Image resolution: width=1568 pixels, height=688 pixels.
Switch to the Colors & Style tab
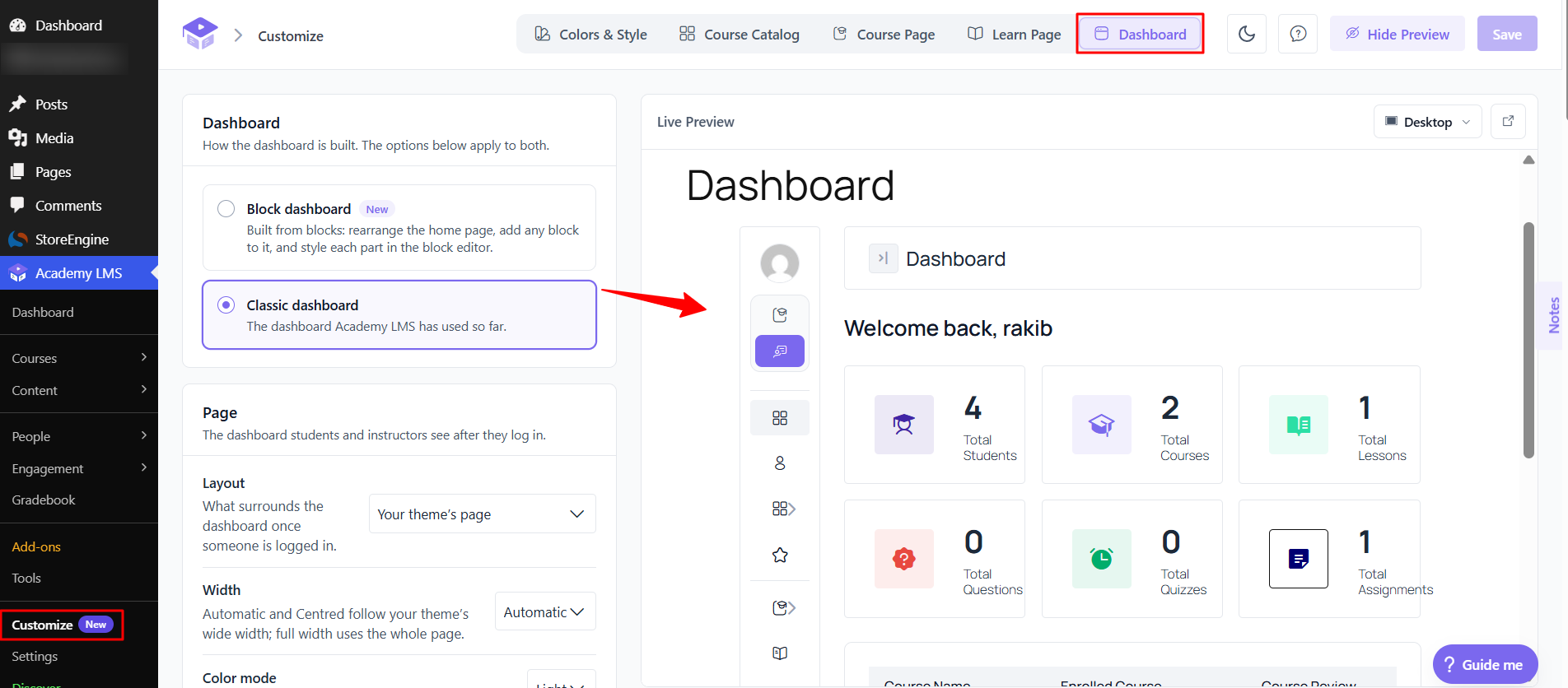(590, 34)
